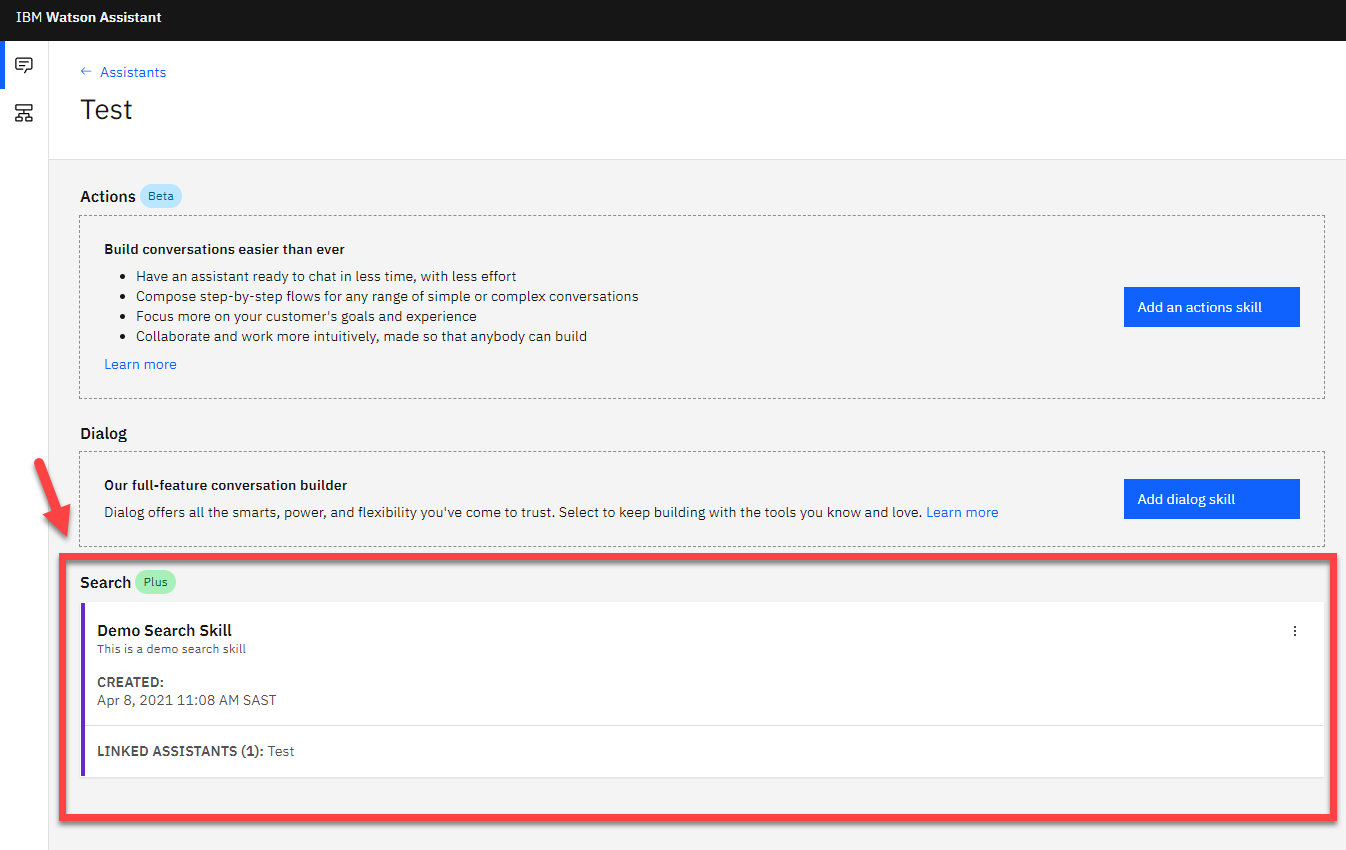
Task: Open Learn more link under Actions
Action: [x=140, y=364]
